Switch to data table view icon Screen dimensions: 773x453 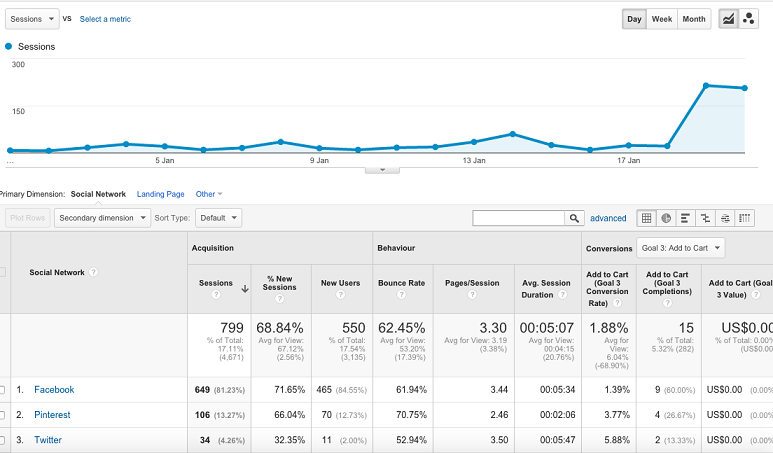pos(646,218)
